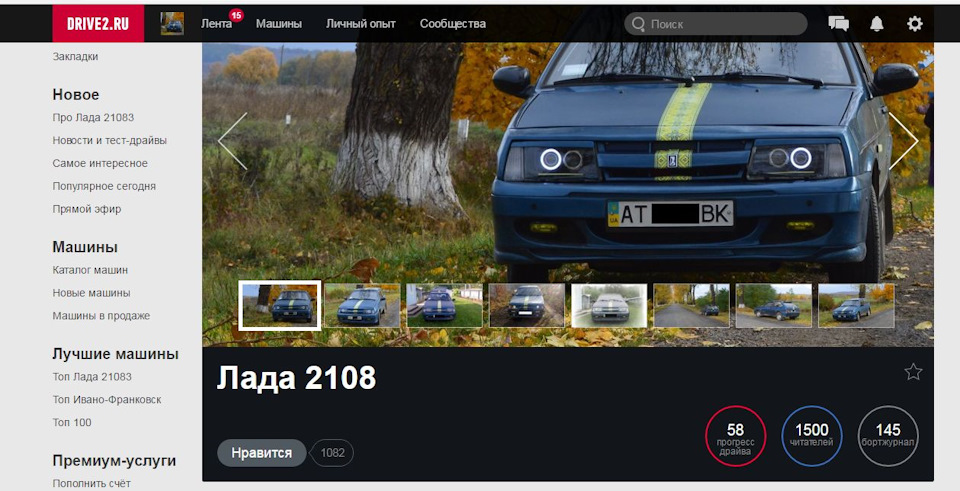Select the fourth thumbnail with autumn leaves
This screenshot has width=960, height=491.
527,305
